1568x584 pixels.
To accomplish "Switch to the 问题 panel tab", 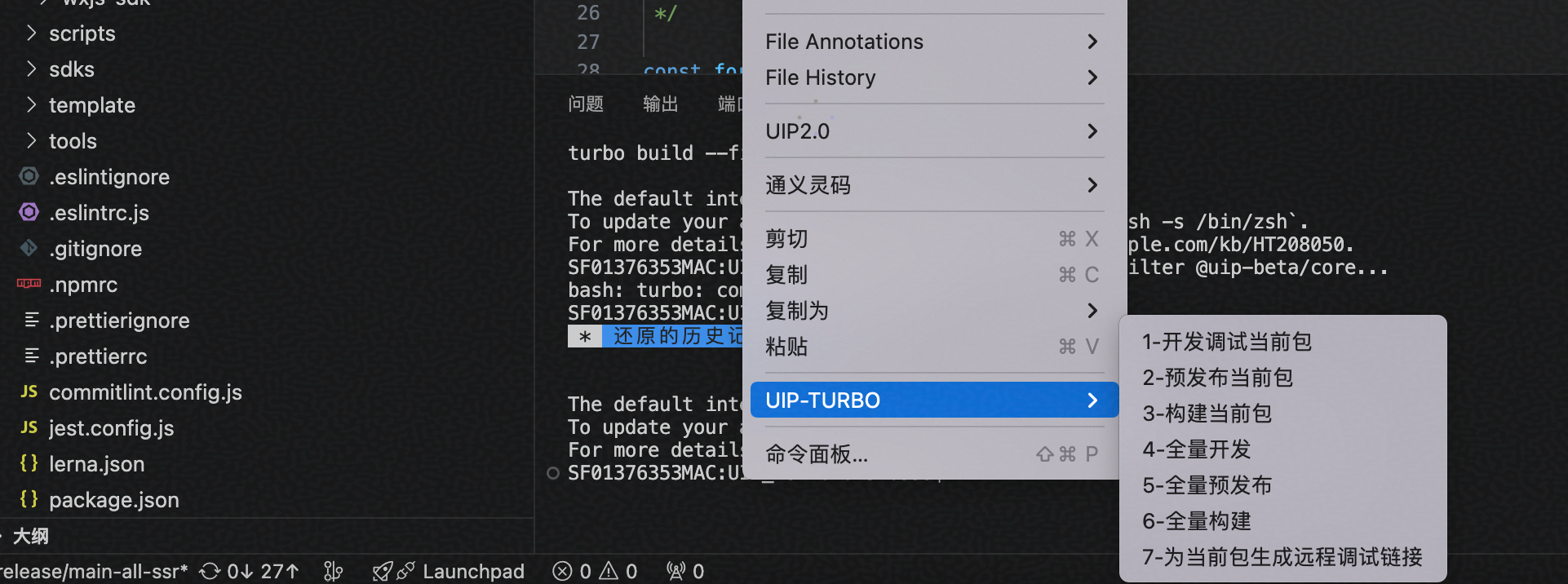I will 586,104.
